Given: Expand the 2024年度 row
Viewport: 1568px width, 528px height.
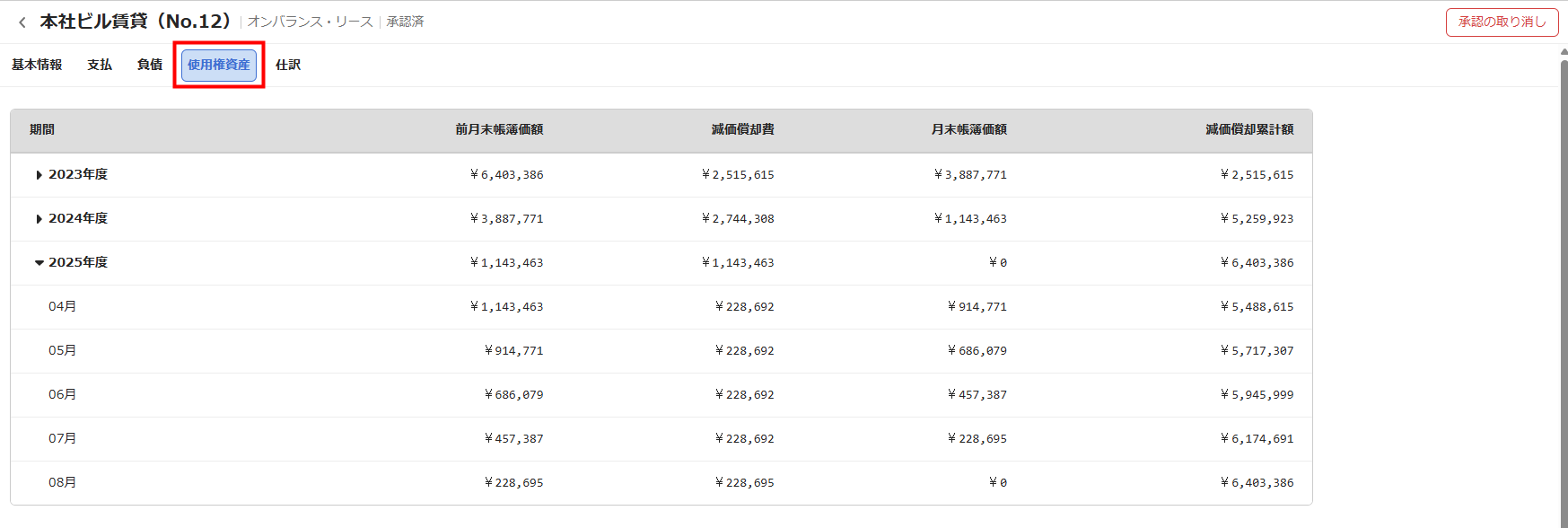Looking at the screenshot, I should [39, 219].
